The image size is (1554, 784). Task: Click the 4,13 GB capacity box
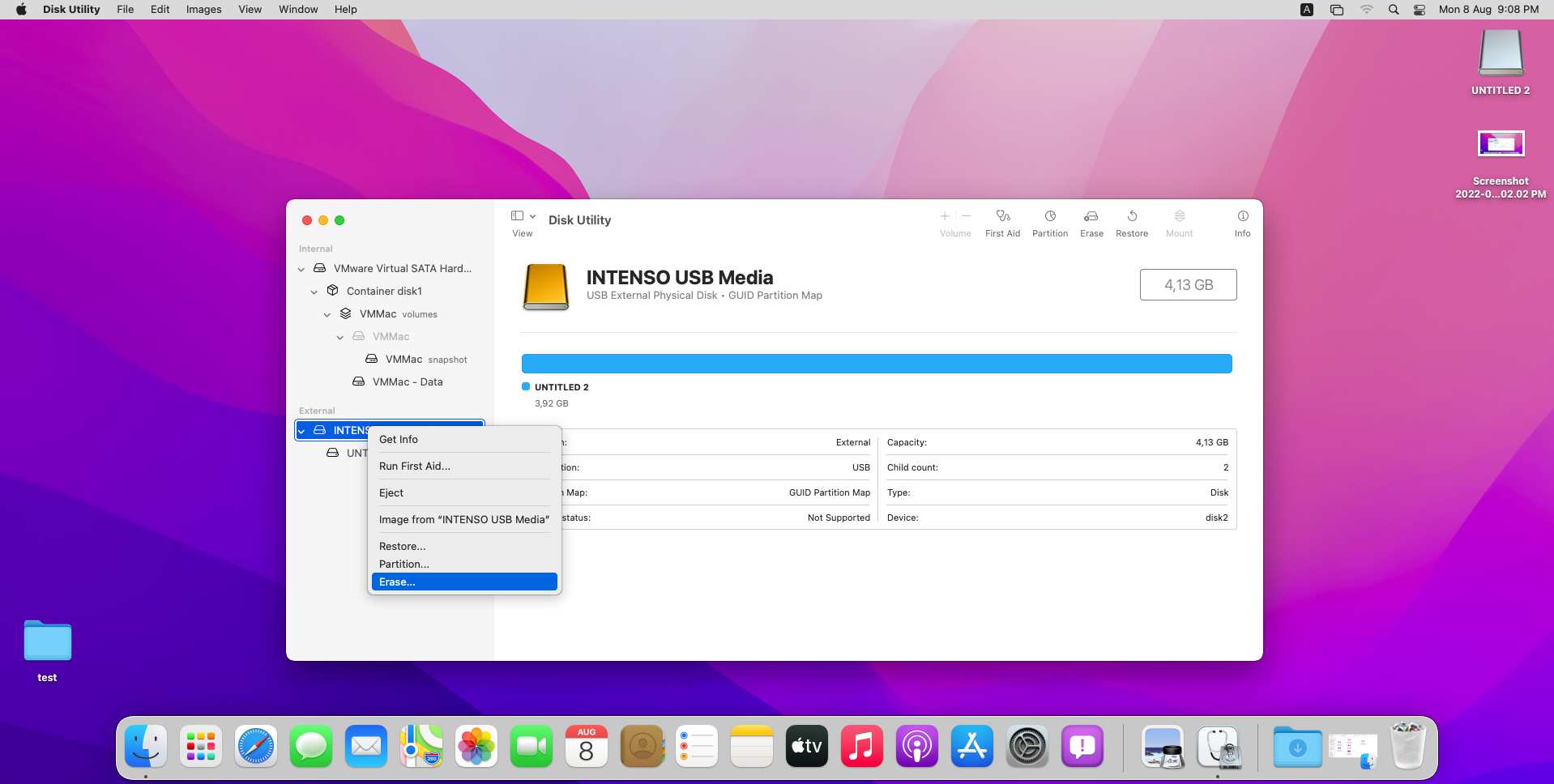tap(1188, 285)
